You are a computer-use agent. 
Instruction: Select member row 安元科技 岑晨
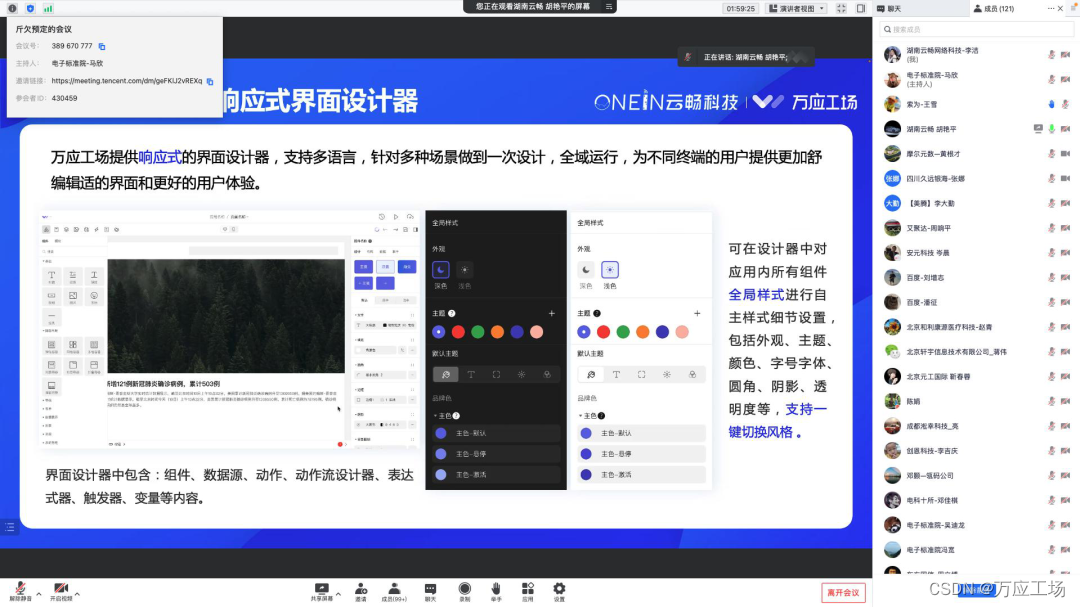(x=977, y=253)
